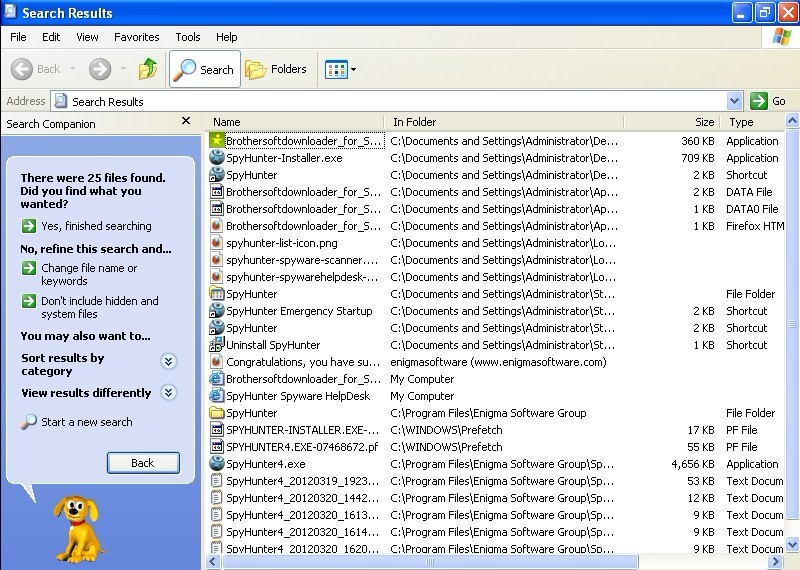Select the Brothersoftdownloader DATA File icon
The width and height of the screenshot is (800, 570).
click(x=217, y=192)
